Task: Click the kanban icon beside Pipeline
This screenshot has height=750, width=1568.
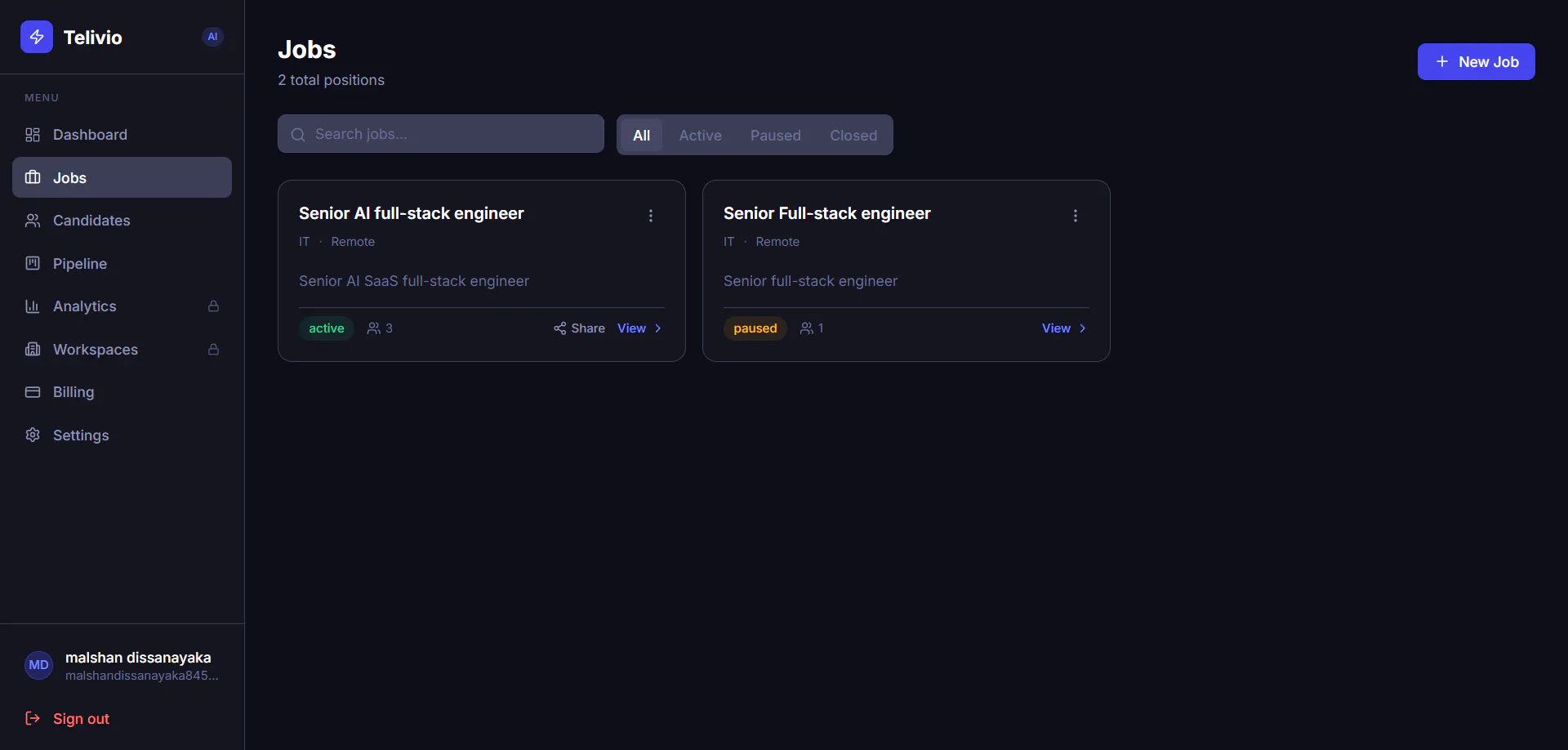Action: coord(33,263)
